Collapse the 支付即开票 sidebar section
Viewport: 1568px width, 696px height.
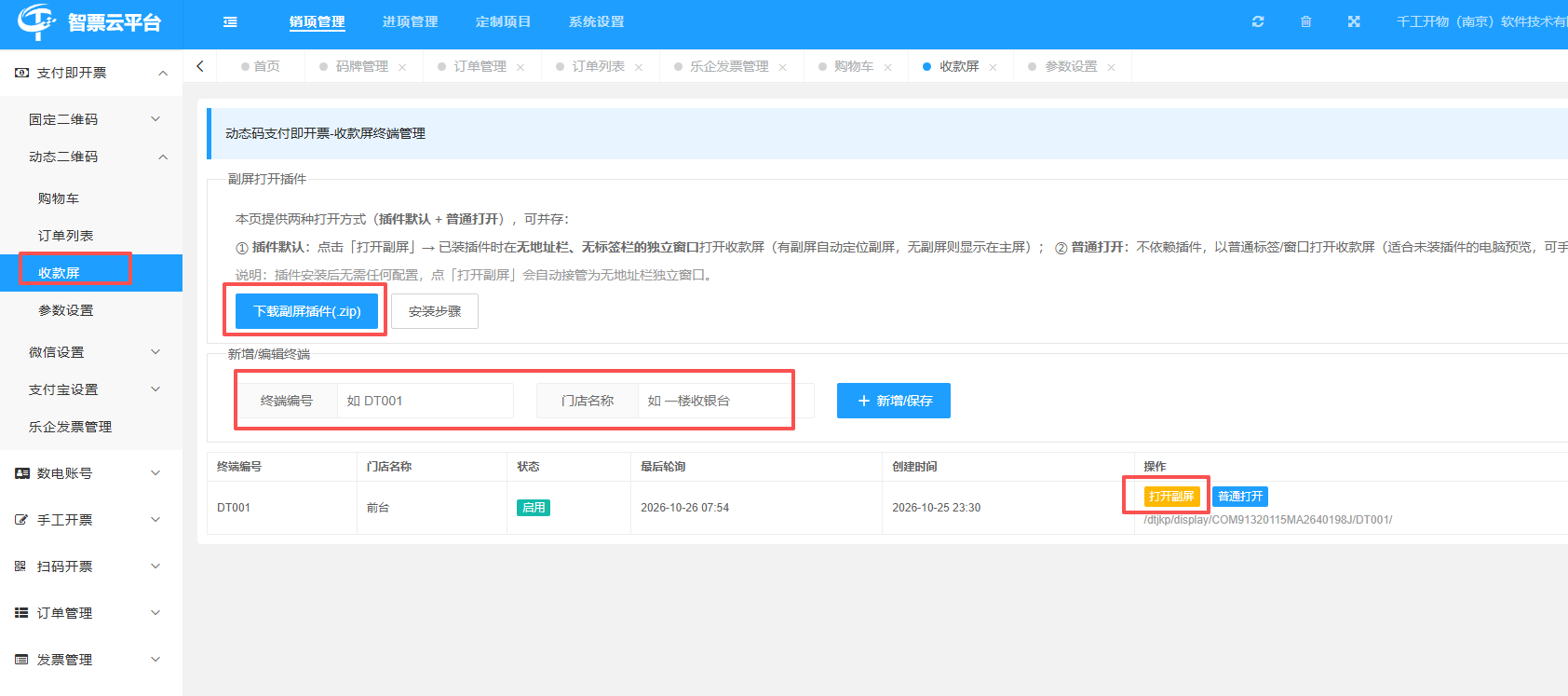(163, 73)
